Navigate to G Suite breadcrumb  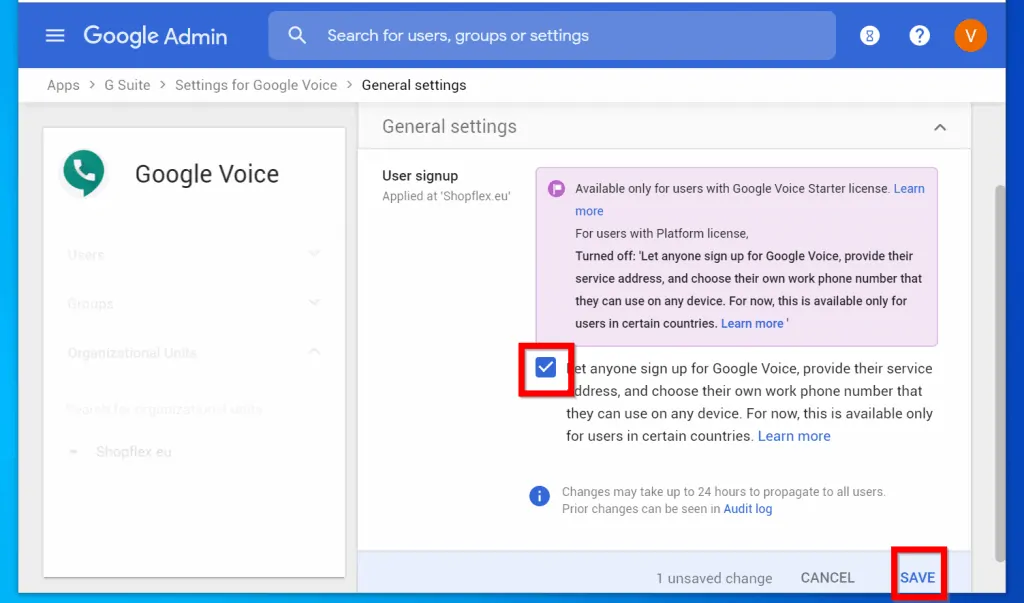click(x=127, y=85)
